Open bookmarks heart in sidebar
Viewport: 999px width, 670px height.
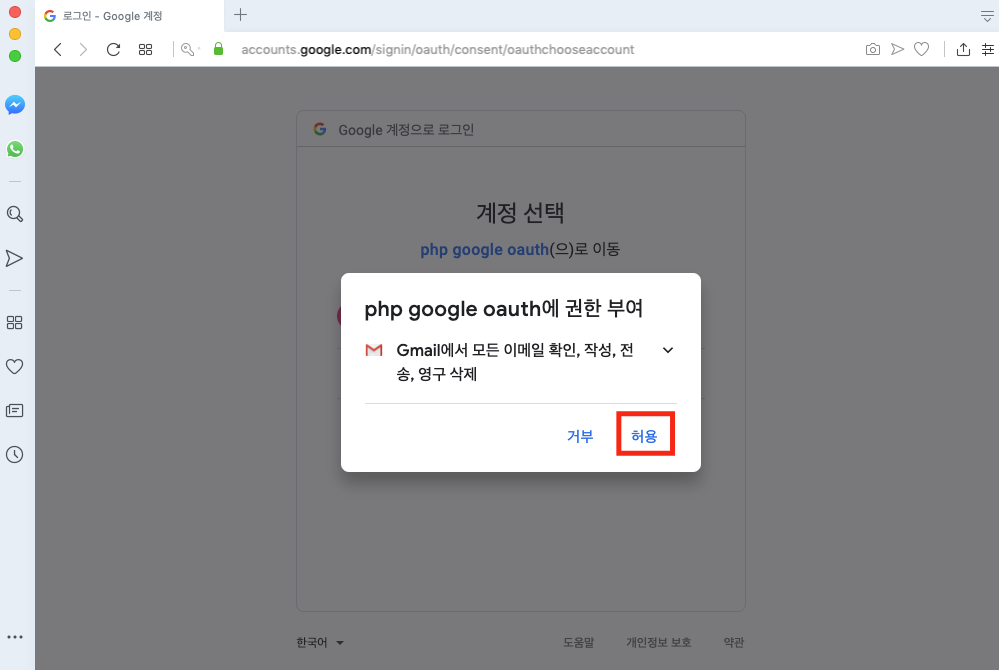(14, 366)
